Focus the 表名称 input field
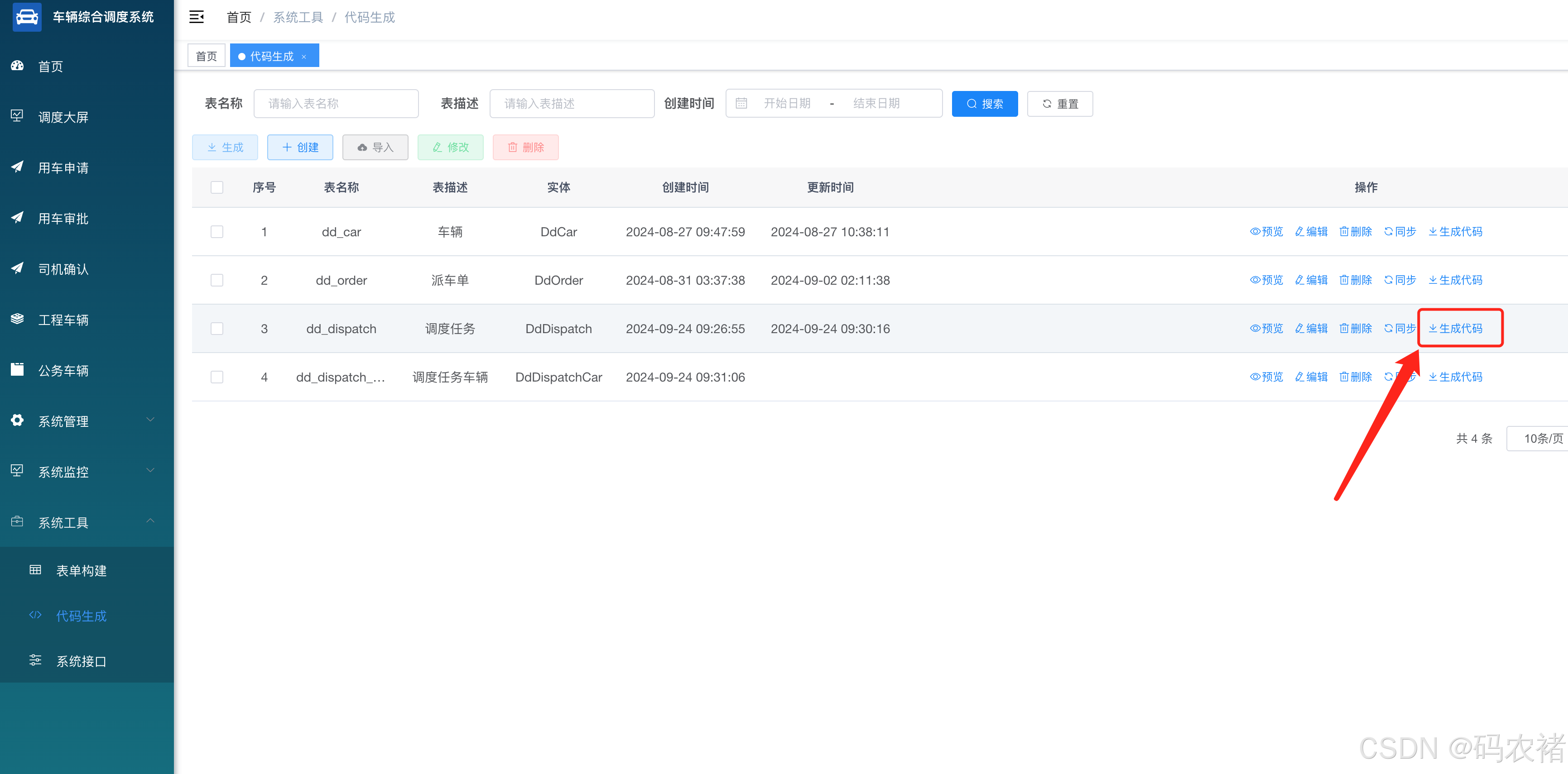 pyautogui.click(x=336, y=104)
